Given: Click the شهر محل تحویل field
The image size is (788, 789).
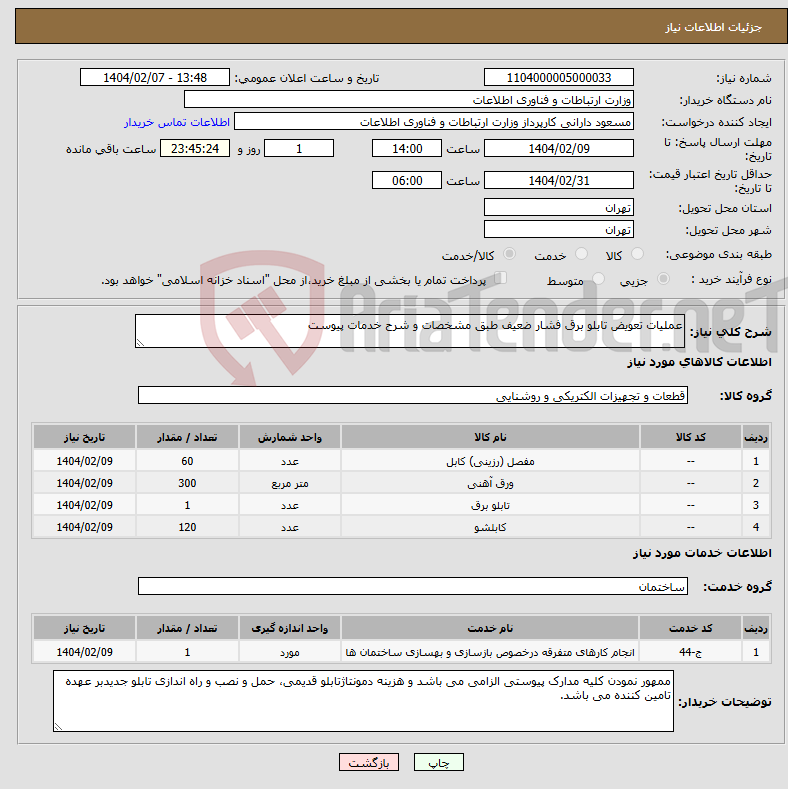Looking at the screenshot, I should coord(559,229).
